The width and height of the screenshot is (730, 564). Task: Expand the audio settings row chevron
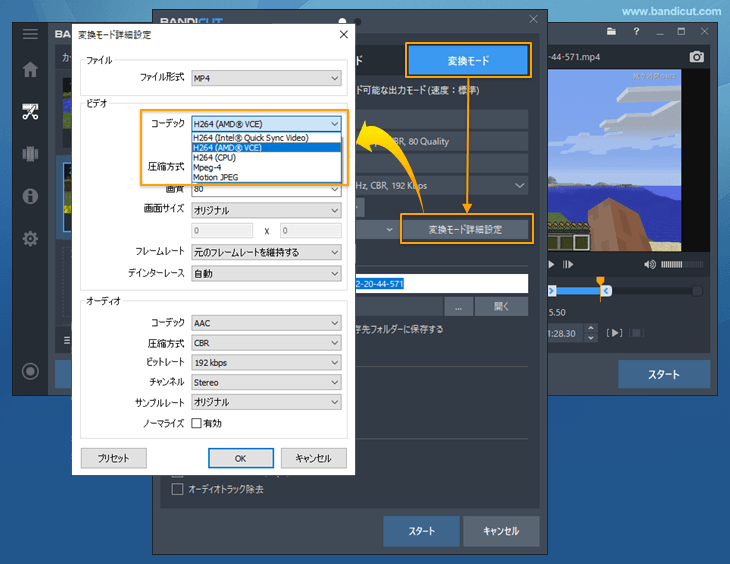pyautogui.click(x=520, y=185)
